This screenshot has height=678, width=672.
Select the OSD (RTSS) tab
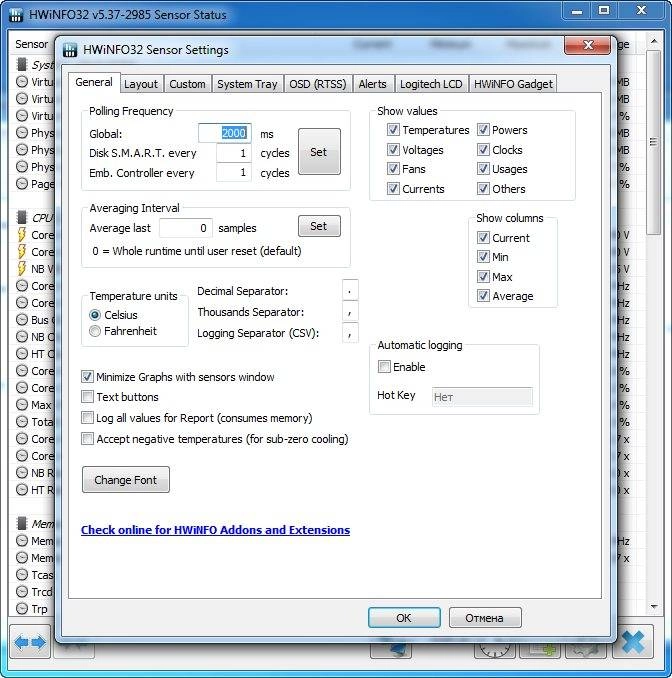tap(318, 84)
